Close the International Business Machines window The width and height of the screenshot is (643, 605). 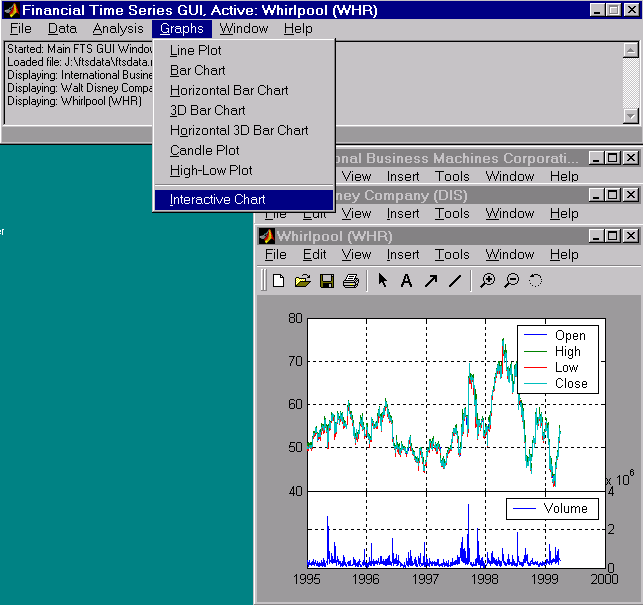pyautogui.click(x=631, y=158)
